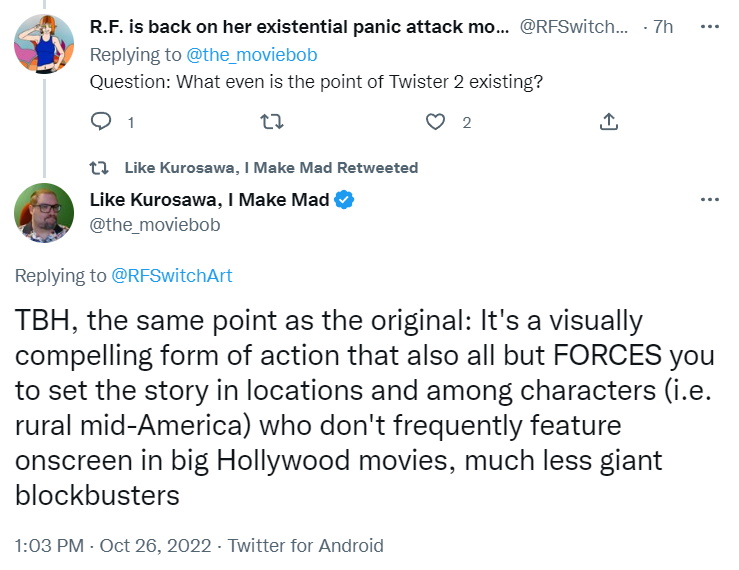Click the gray @the_moviebob handle under the name

(x=155, y=225)
